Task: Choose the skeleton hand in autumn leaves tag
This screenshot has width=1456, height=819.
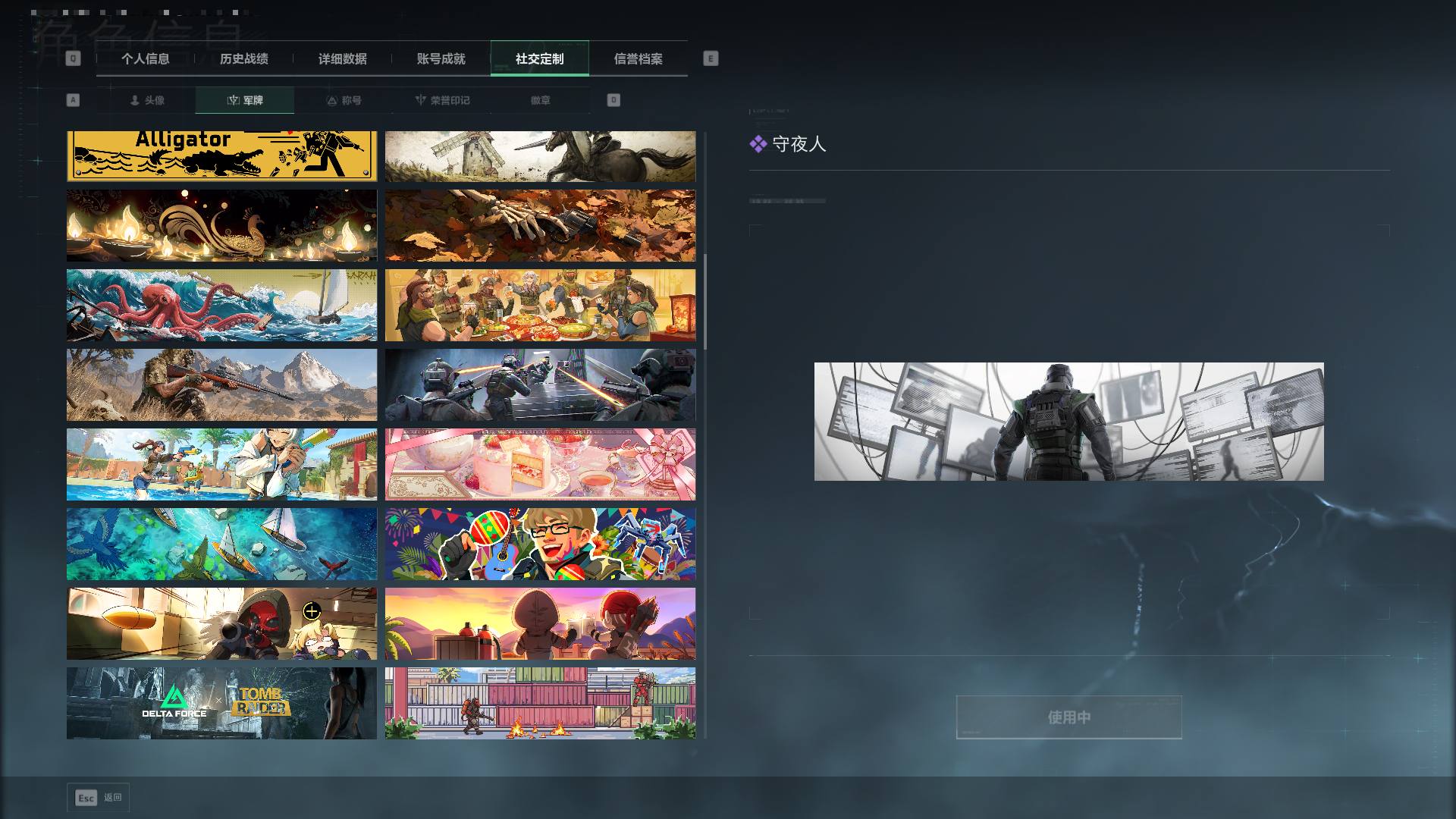Action: [540, 226]
